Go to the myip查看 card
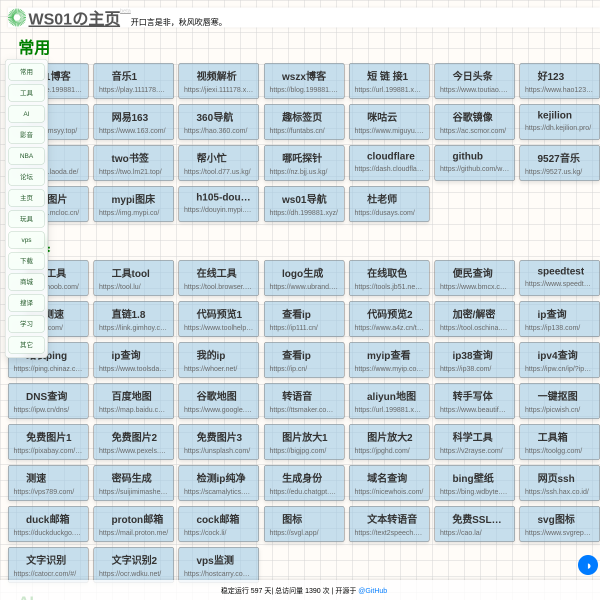 point(389,360)
